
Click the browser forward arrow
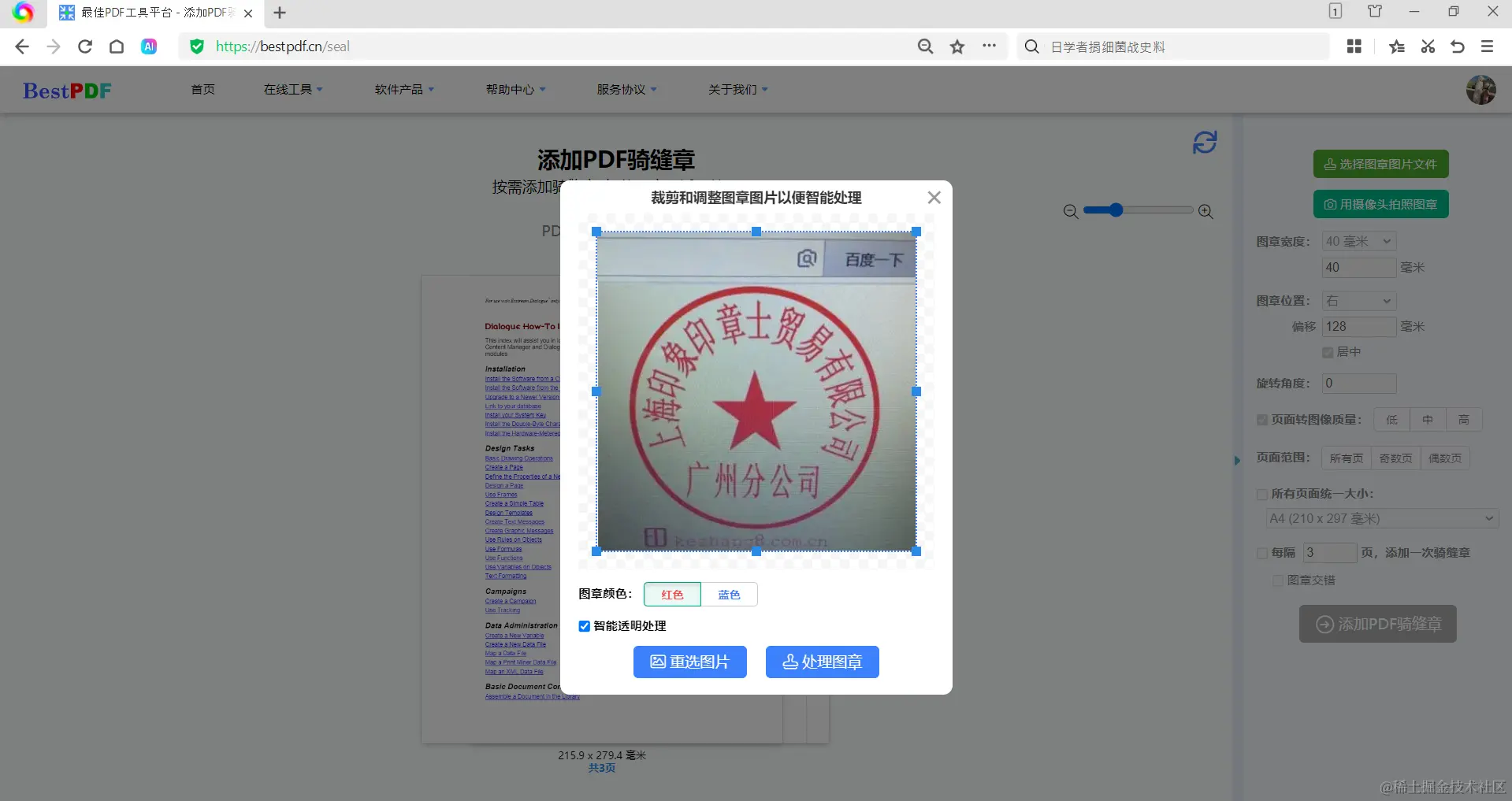click(54, 46)
